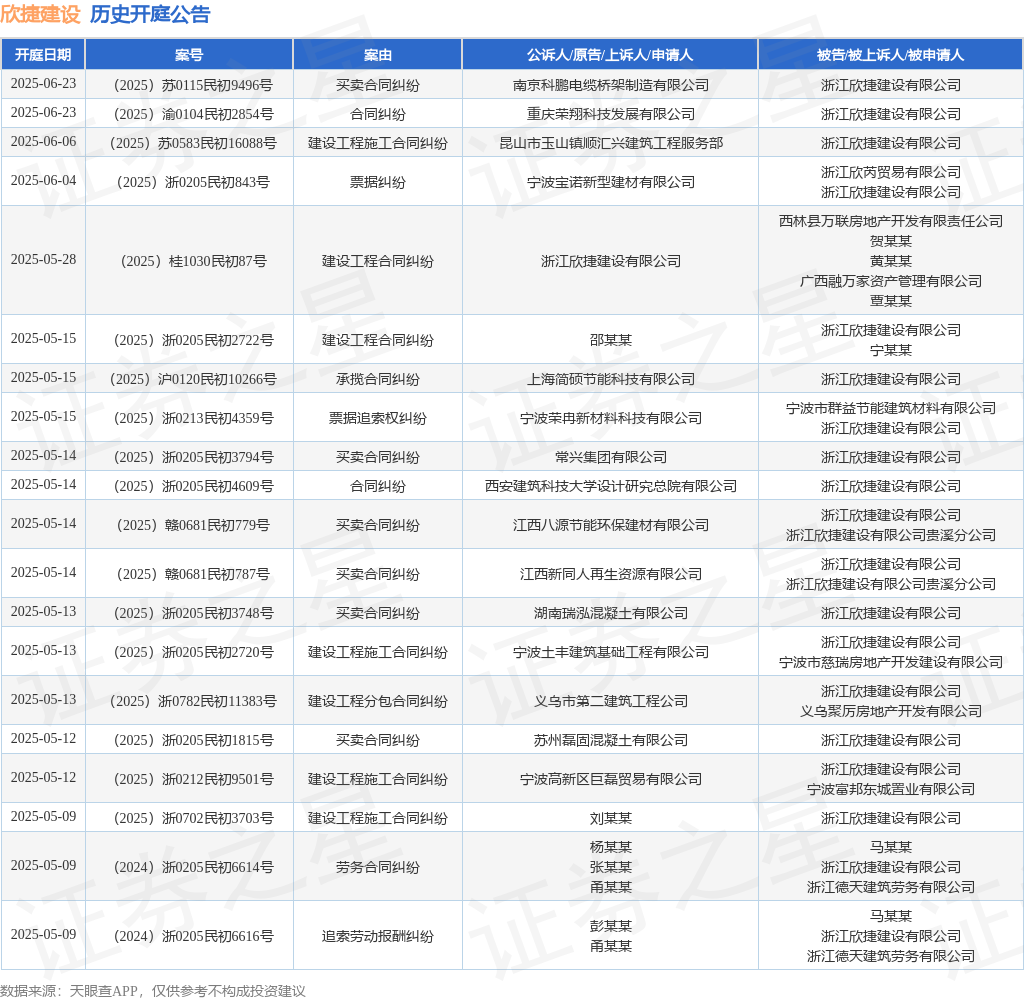Viewport: 1024px width, 1000px height.
Task: Select case number (2025)浙0702民初3703号
Action: point(189,818)
